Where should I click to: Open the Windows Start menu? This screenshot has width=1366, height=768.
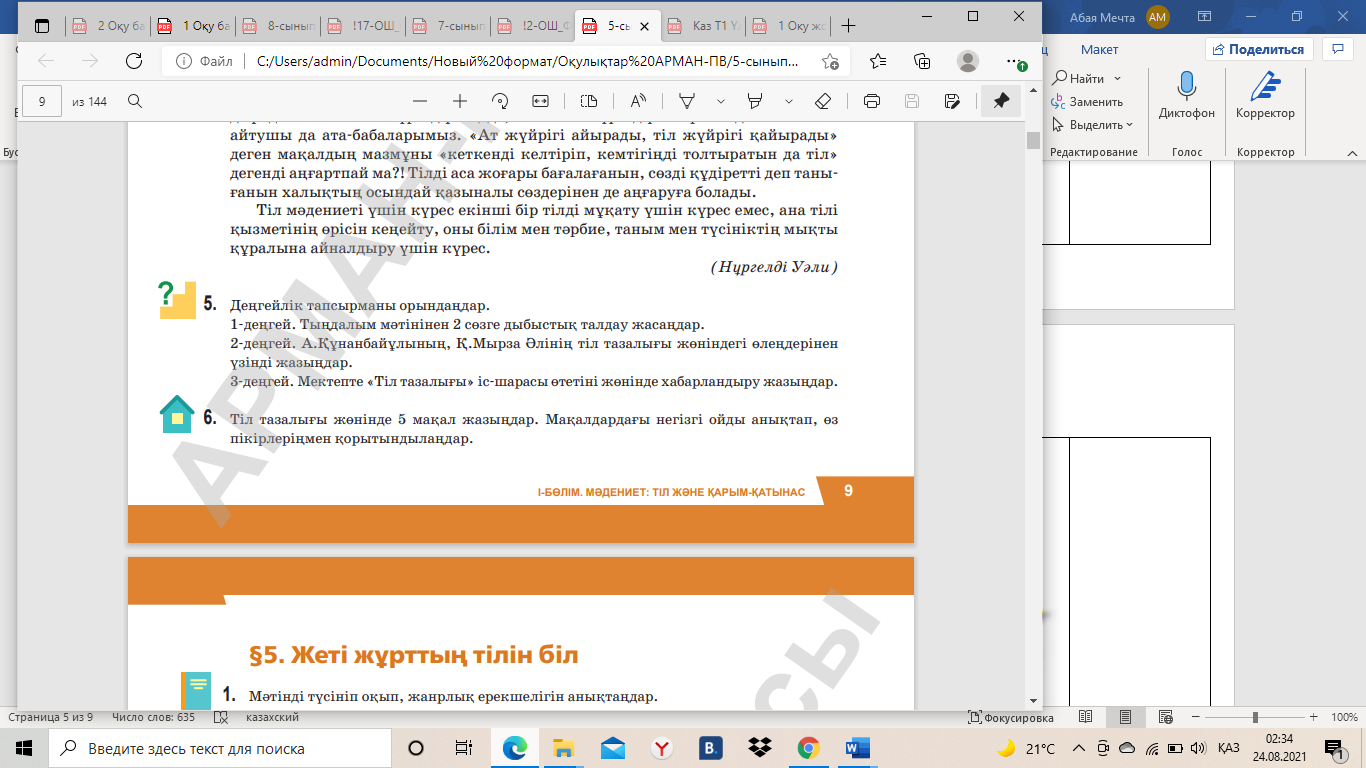click(x=24, y=748)
